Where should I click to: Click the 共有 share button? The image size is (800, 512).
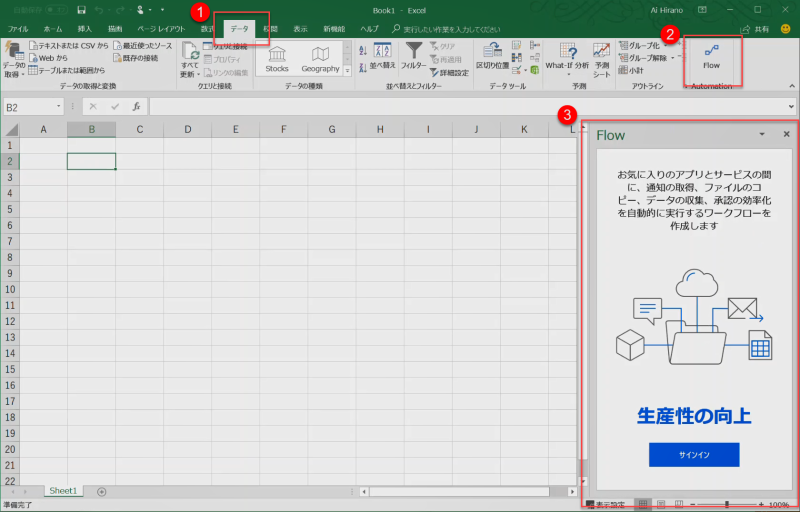click(x=755, y=29)
